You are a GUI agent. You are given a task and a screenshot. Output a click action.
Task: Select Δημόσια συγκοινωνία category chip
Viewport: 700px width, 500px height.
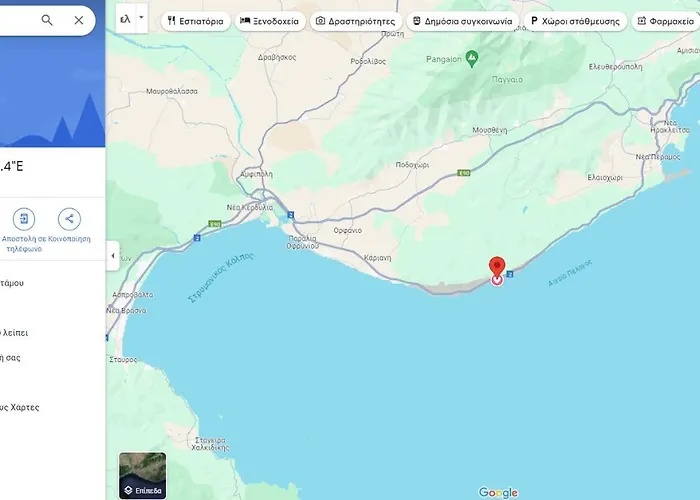[461, 21]
